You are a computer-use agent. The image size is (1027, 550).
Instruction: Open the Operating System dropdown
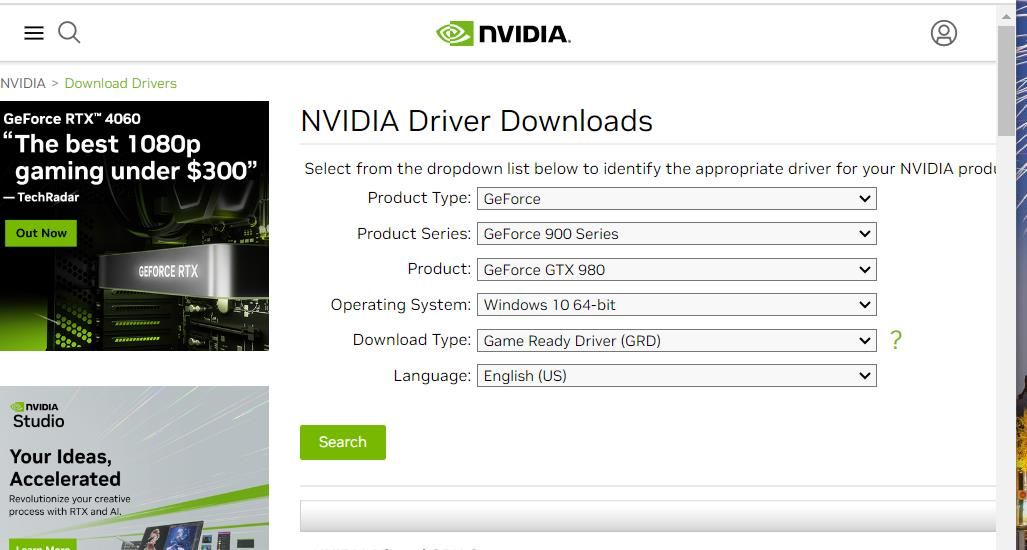pos(677,304)
